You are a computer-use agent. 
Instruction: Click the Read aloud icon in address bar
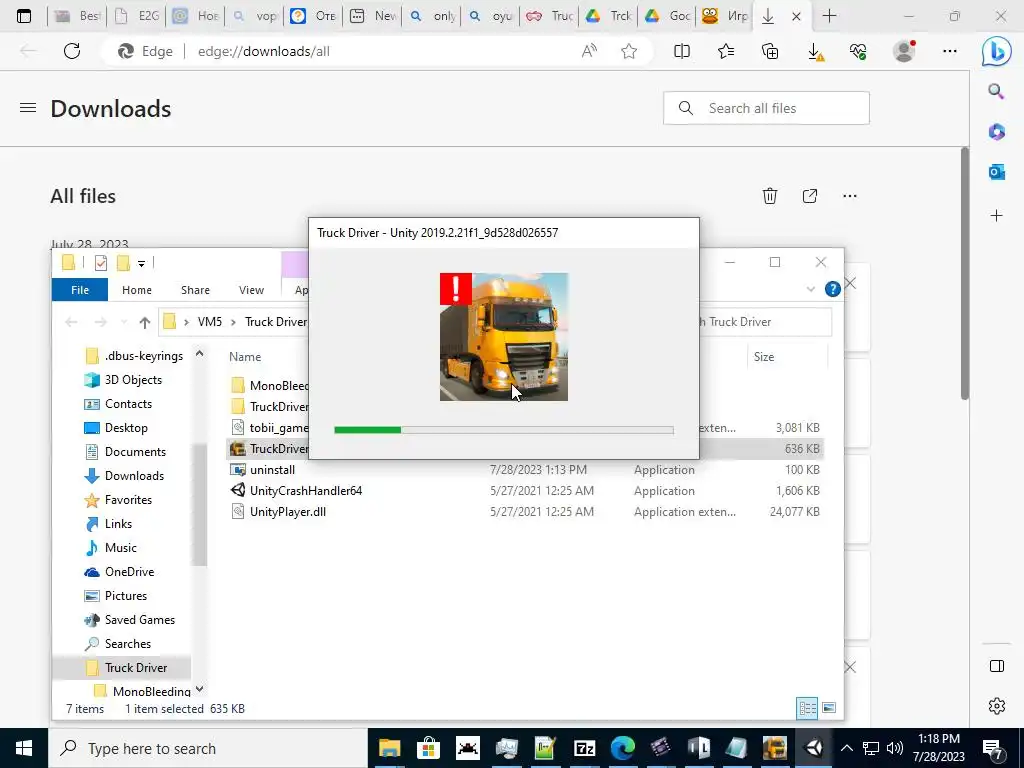point(589,51)
